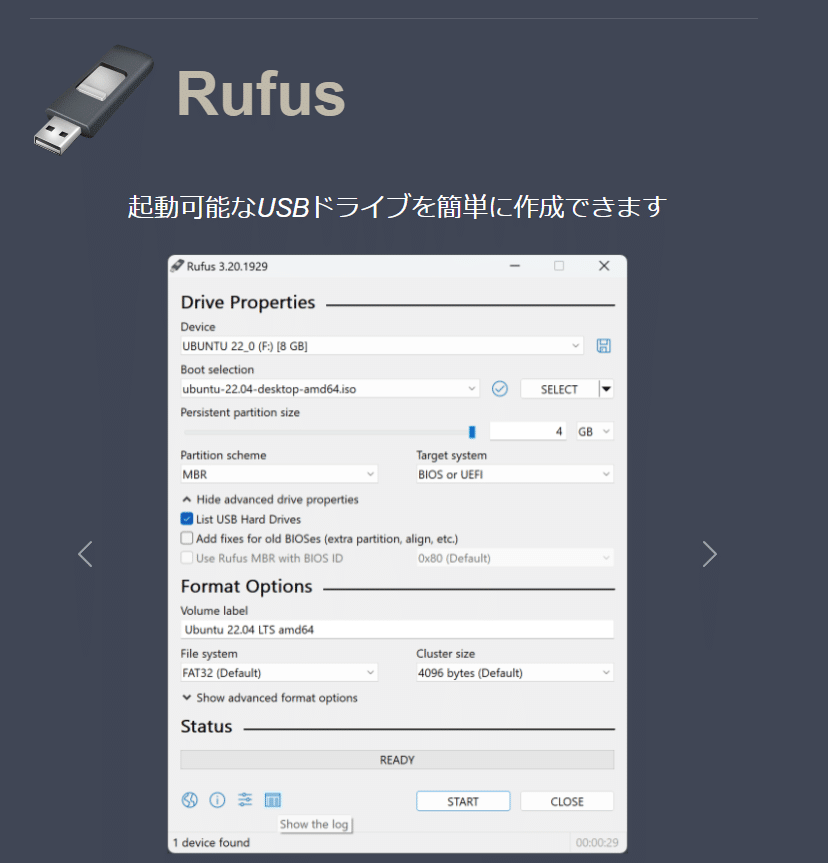Viewport: 828px width, 863px height.
Task: Click the 00:00:29 elapsed time text
Action: 597,843
